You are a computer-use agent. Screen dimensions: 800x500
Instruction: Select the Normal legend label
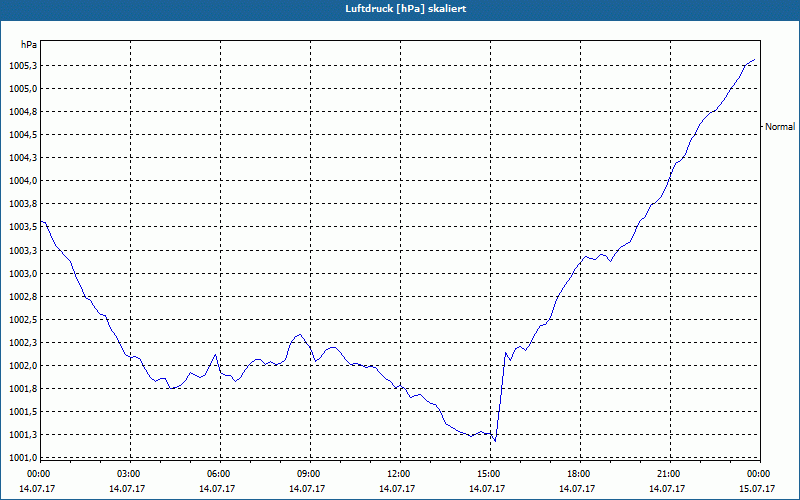(780, 127)
